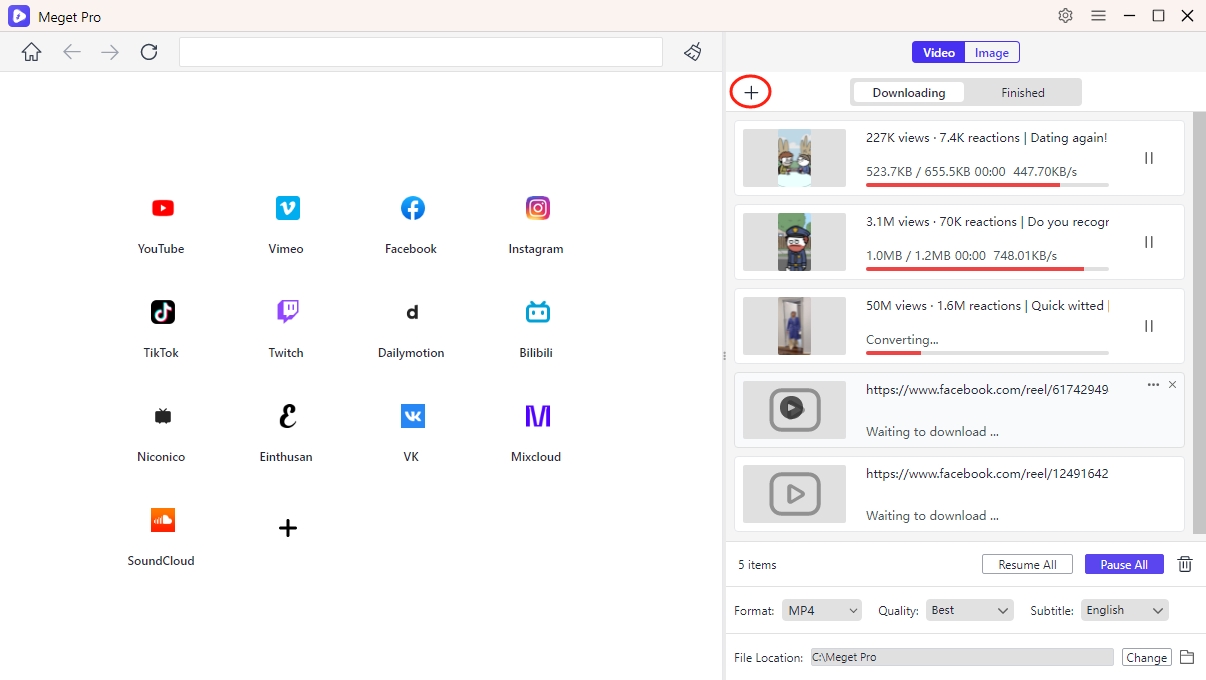Select the Finished tab
This screenshot has height=680, width=1206.
click(1023, 93)
